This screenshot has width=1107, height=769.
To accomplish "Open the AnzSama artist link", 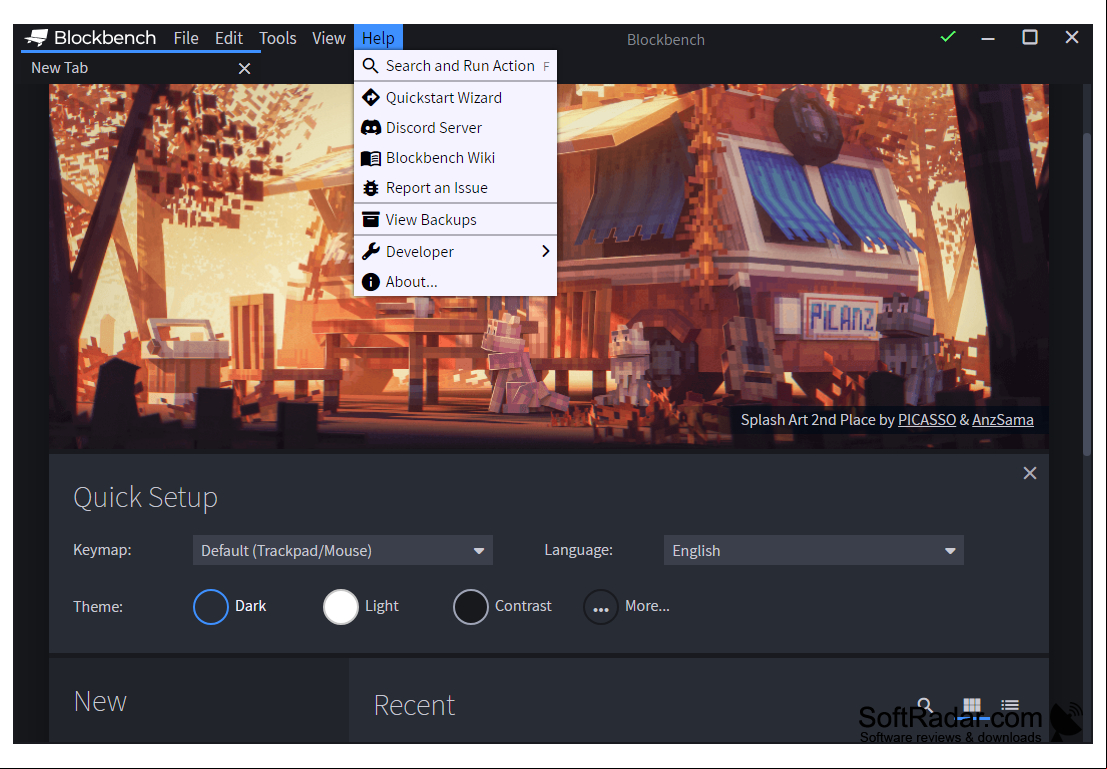I will 1003,420.
